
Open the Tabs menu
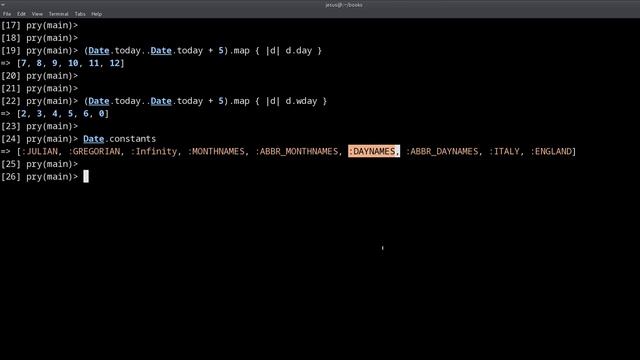click(x=80, y=14)
